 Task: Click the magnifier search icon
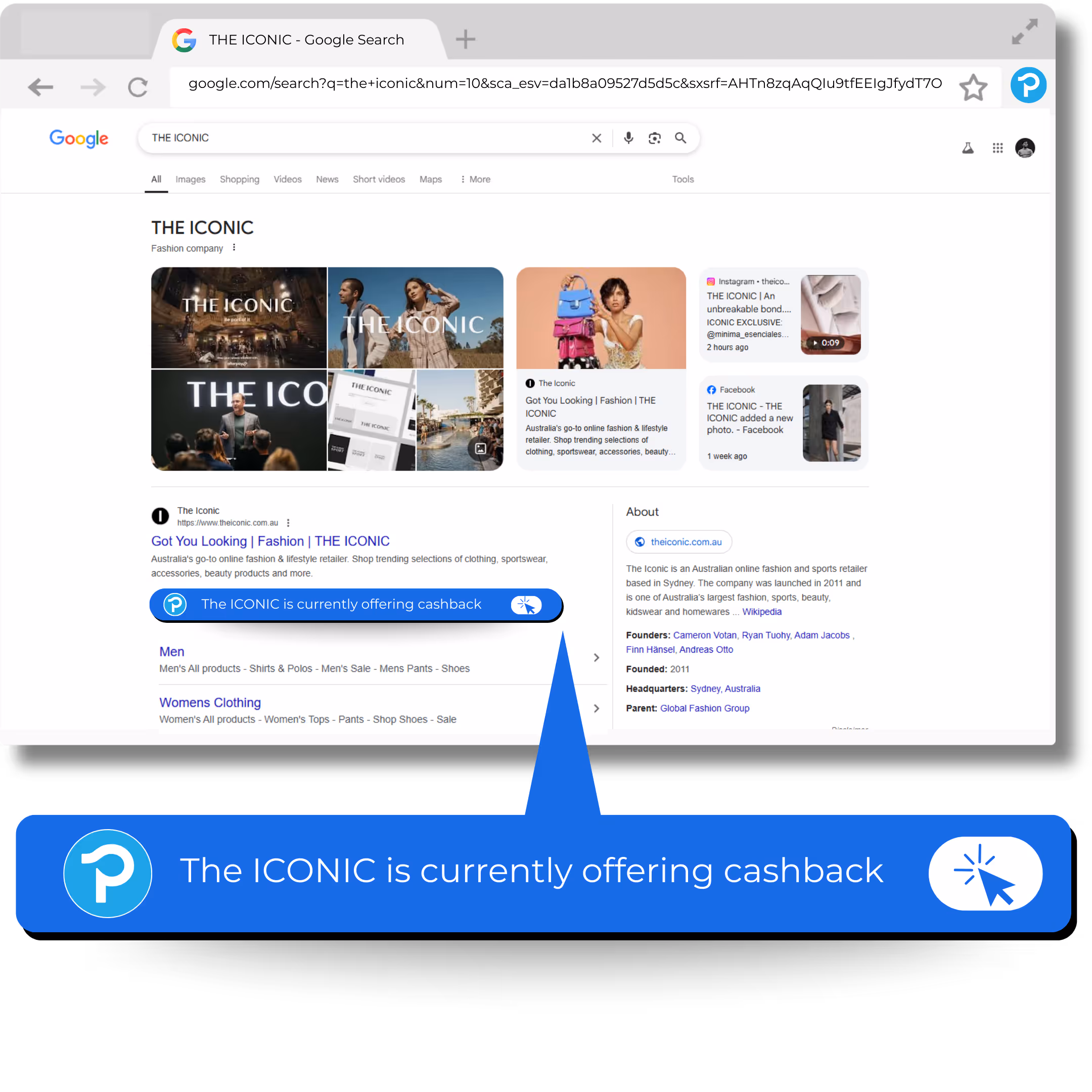[x=680, y=138]
